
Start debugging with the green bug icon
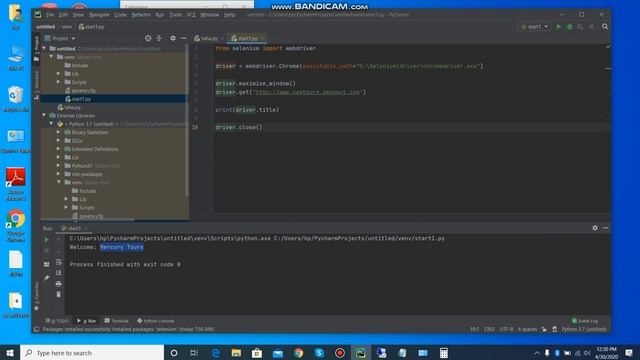(x=569, y=27)
